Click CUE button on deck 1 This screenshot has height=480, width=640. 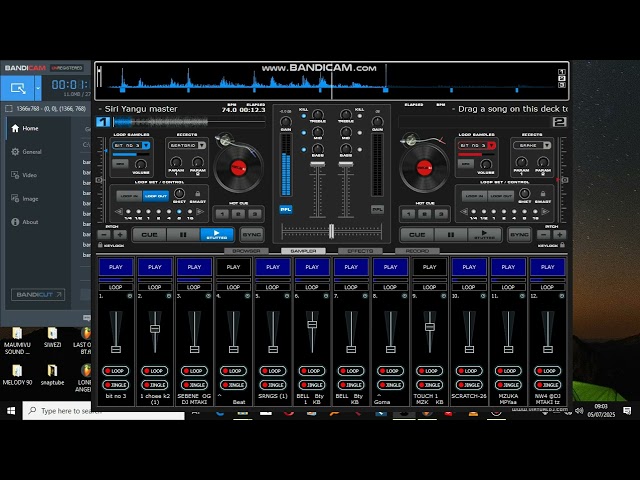click(x=149, y=235)
